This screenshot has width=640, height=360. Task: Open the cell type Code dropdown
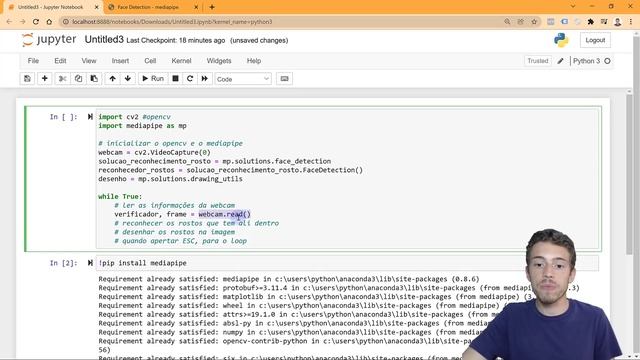[x=243, y=79]
